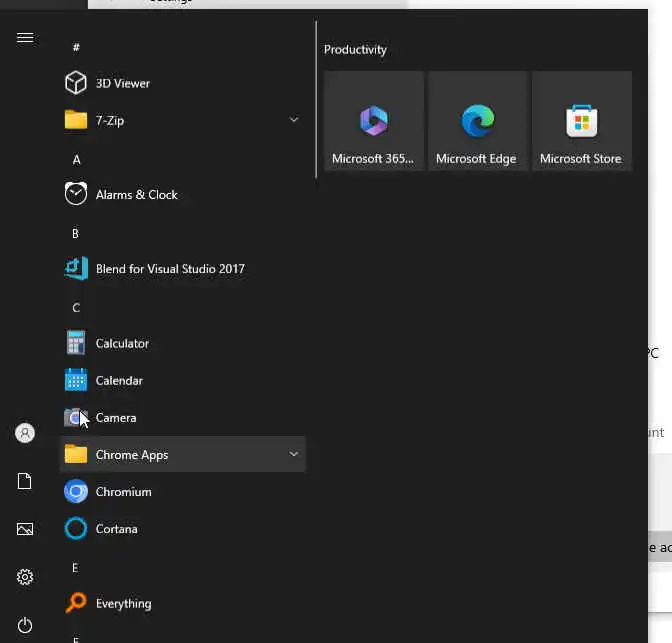Click 'Blend for Visual Studio 2017' text

[170, 269]
